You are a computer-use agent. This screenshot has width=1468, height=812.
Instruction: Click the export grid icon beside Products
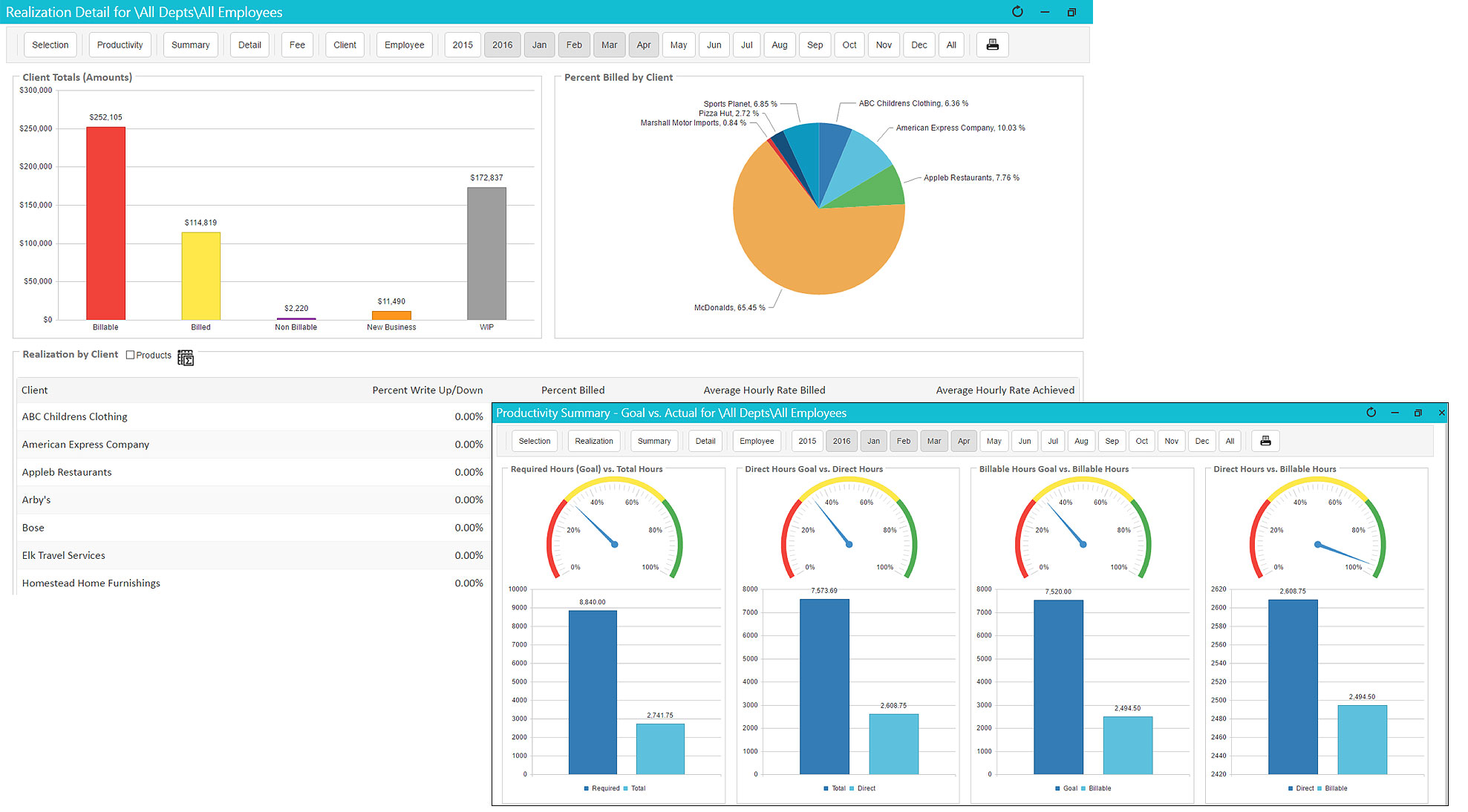click(186, 358)
